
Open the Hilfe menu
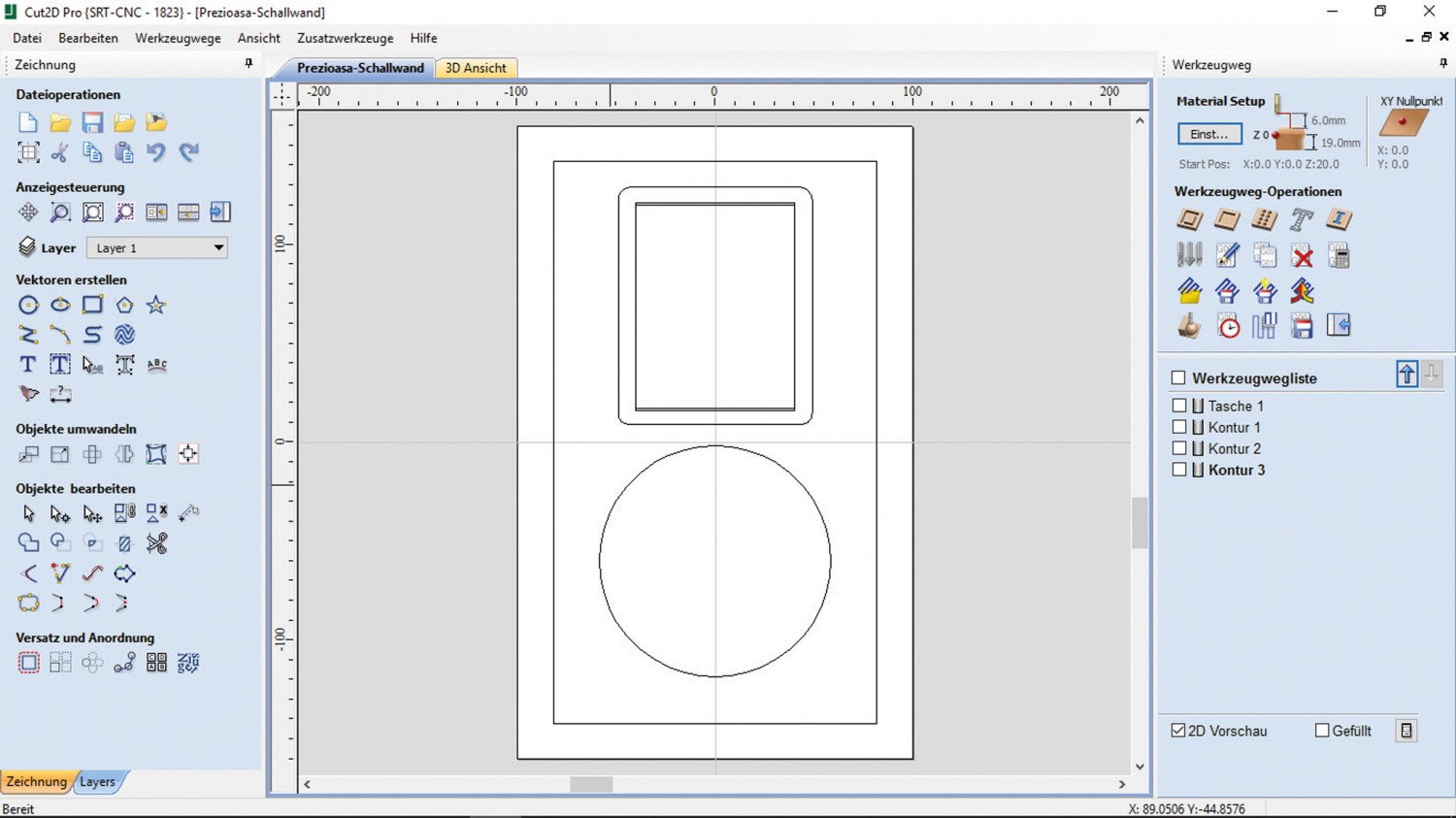[423, 38]
